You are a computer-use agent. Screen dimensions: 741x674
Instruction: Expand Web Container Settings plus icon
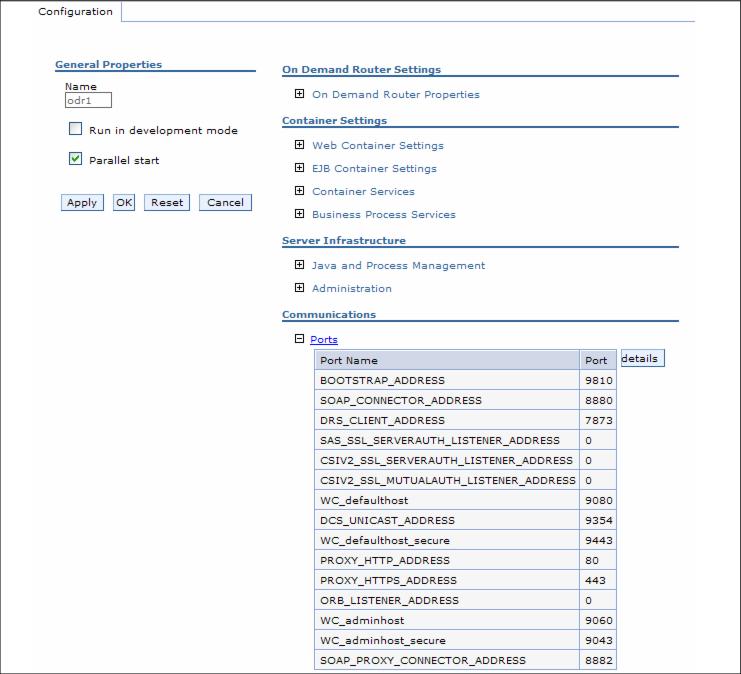pyautogui.click(x=299, y=145)
